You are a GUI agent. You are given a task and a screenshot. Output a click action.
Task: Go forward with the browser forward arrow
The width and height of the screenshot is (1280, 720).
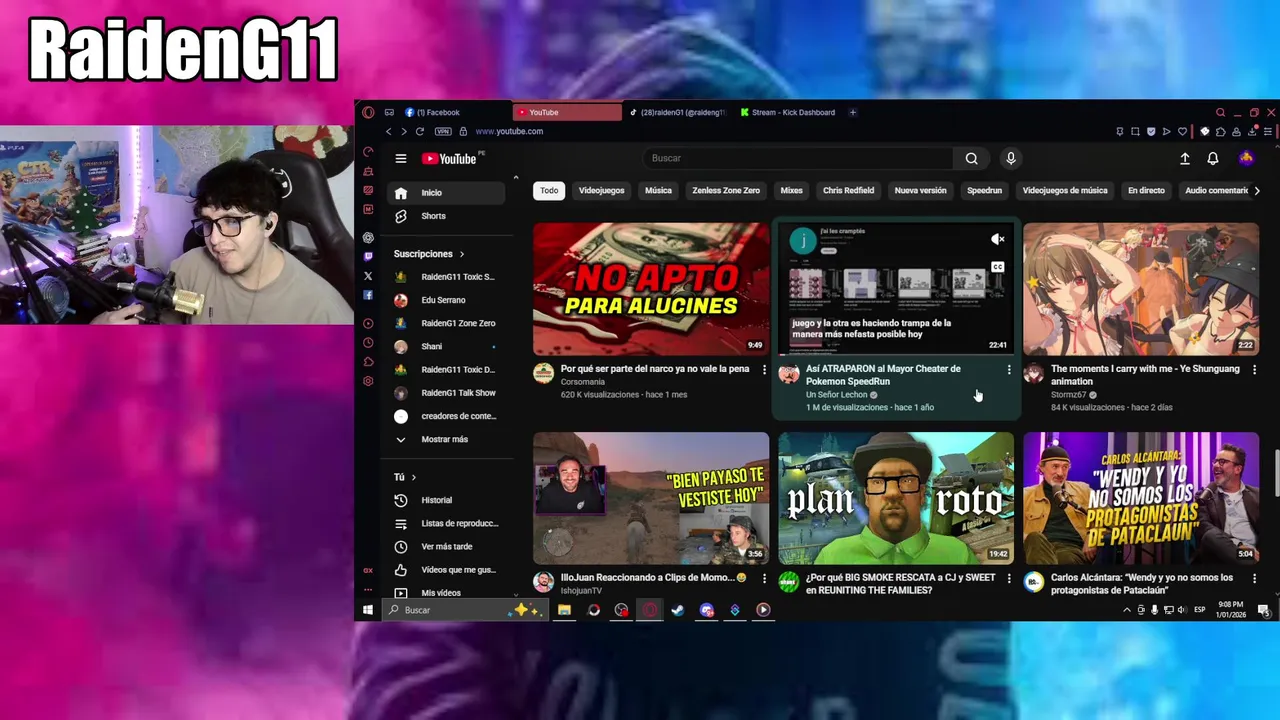[404, 131]
